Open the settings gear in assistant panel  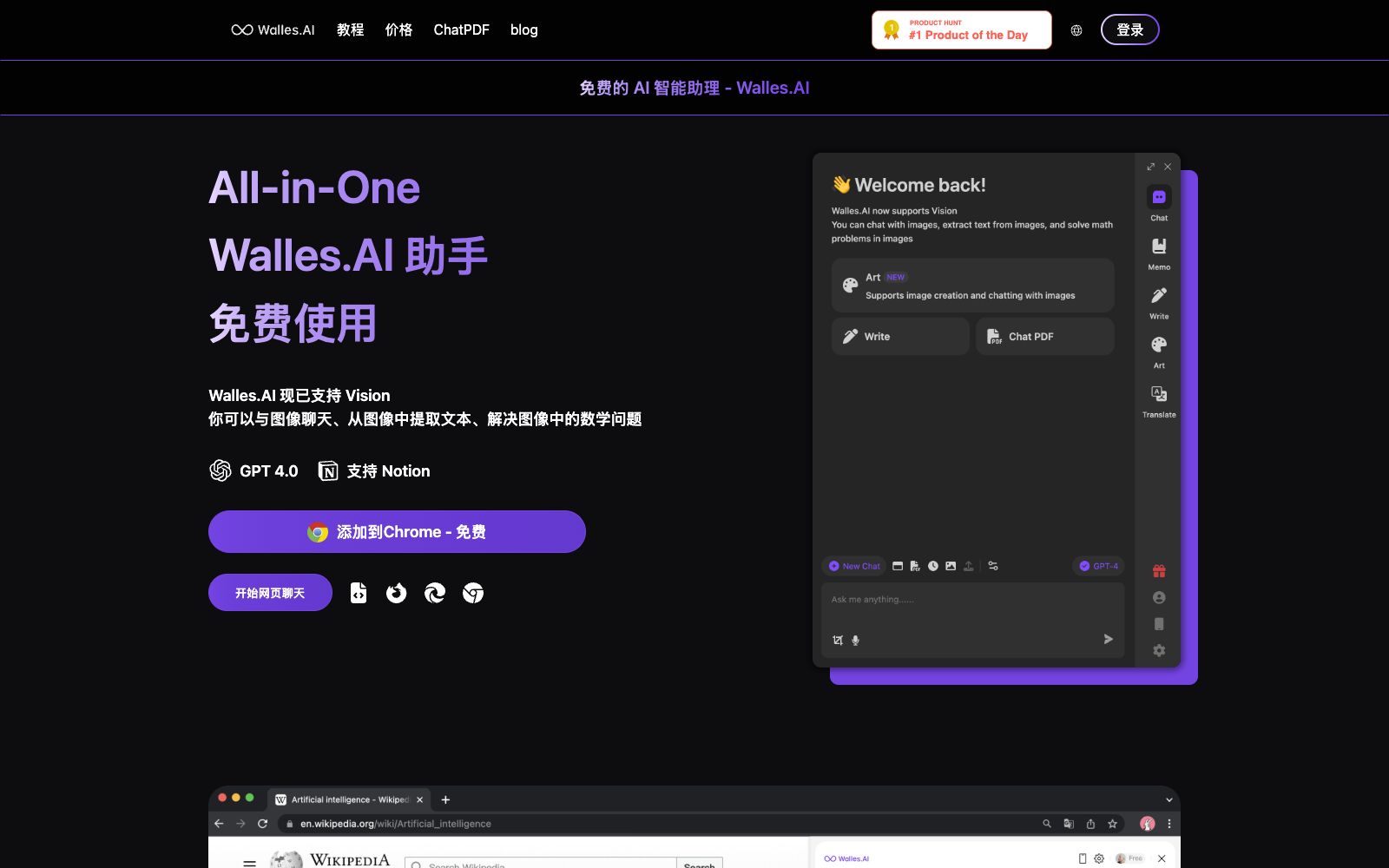pos(1159,650)
